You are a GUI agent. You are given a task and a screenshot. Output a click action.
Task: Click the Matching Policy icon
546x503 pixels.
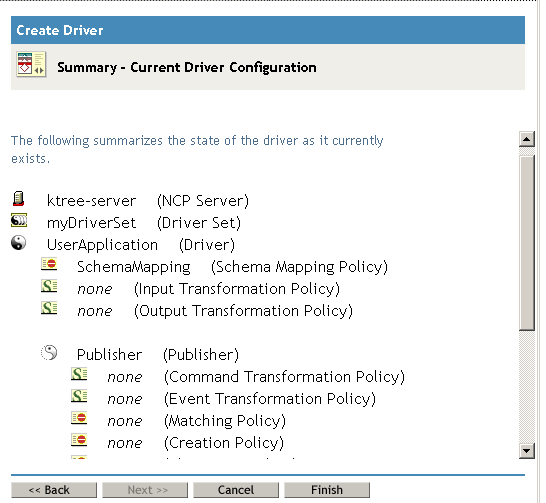79,418
